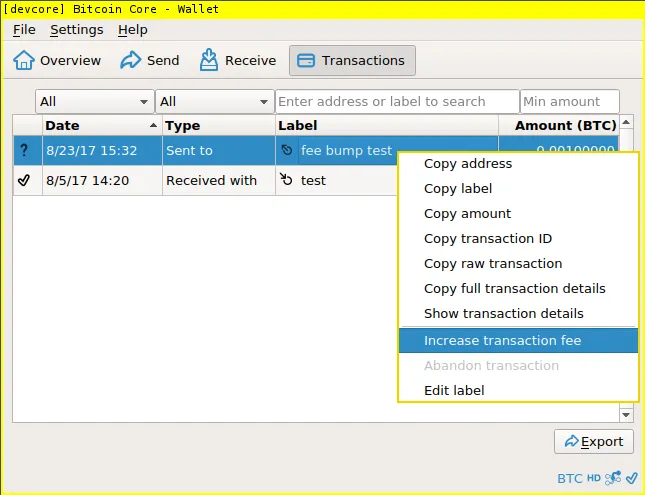Viewport: 645px width, 495px height.
Task: Click the address or label search field
Action: point(397,101)
